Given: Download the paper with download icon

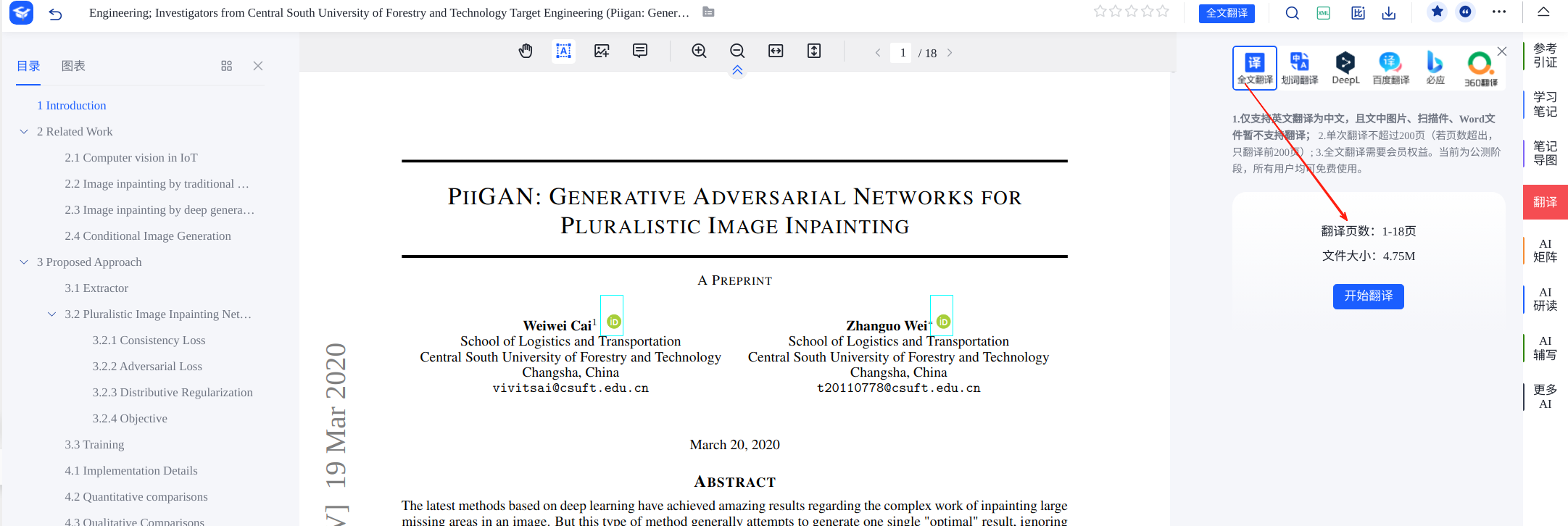Looking at the screenshot, I should pos(1388,13).
